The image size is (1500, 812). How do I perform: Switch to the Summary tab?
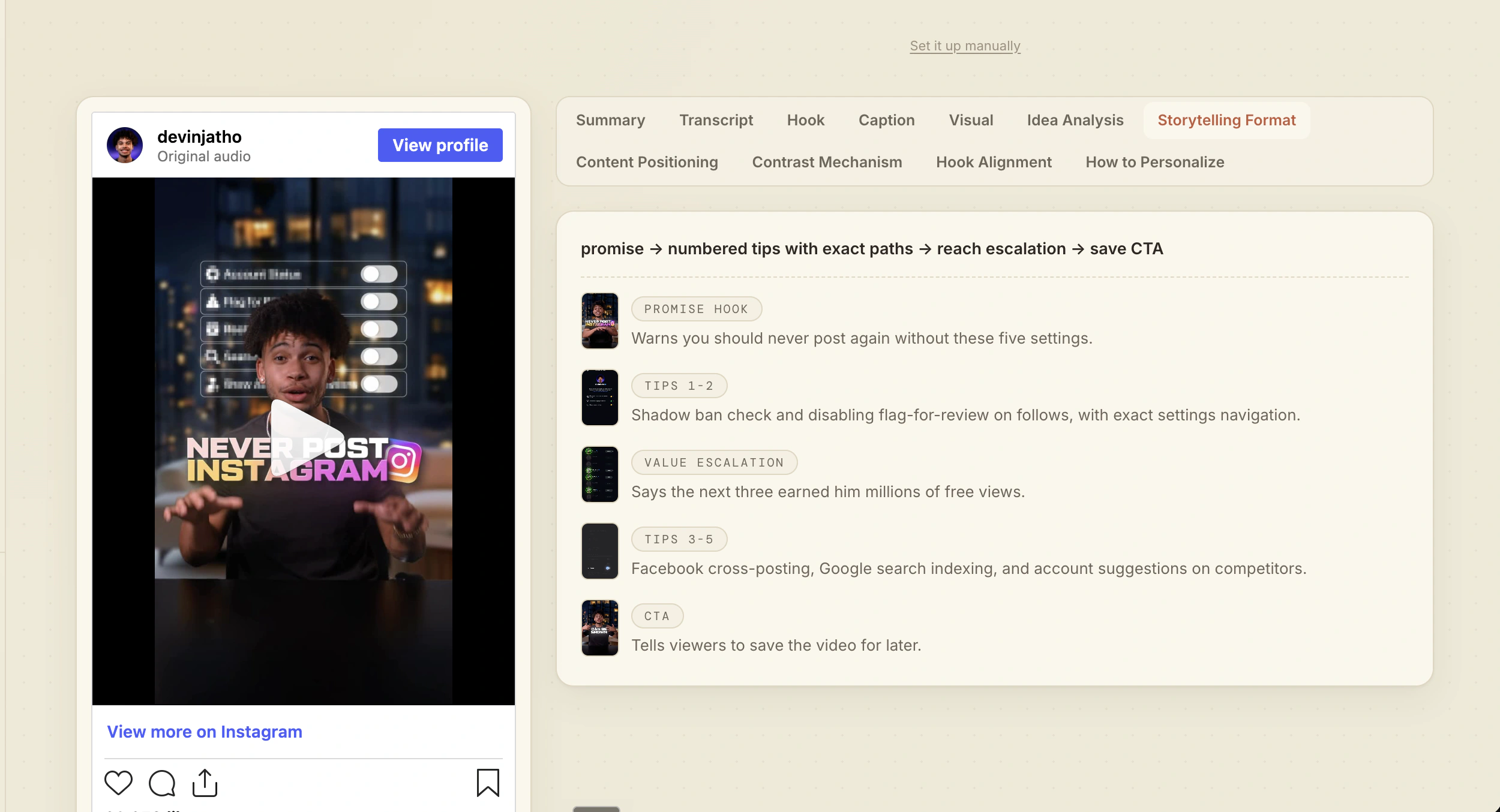coord(610,120)
